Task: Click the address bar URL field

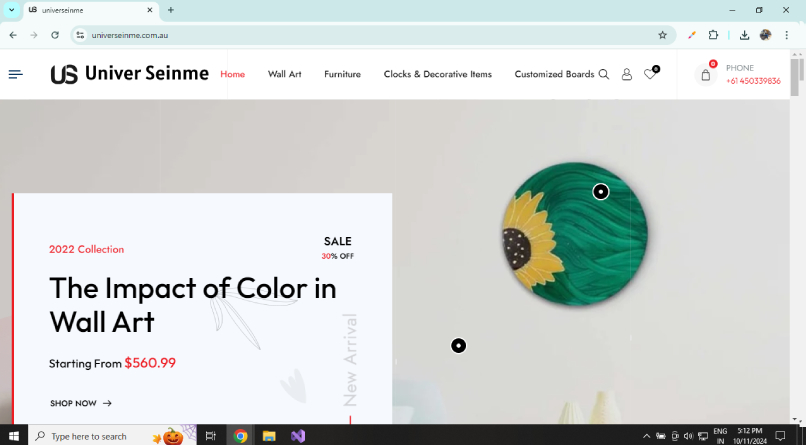Action: 373,35
